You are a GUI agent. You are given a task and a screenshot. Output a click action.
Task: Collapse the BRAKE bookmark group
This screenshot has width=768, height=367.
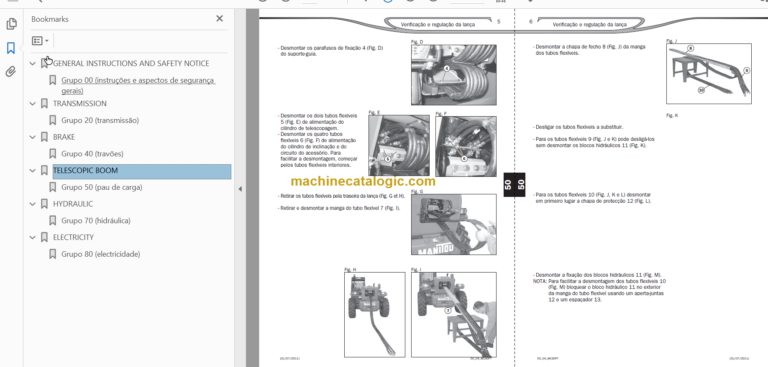33,137
